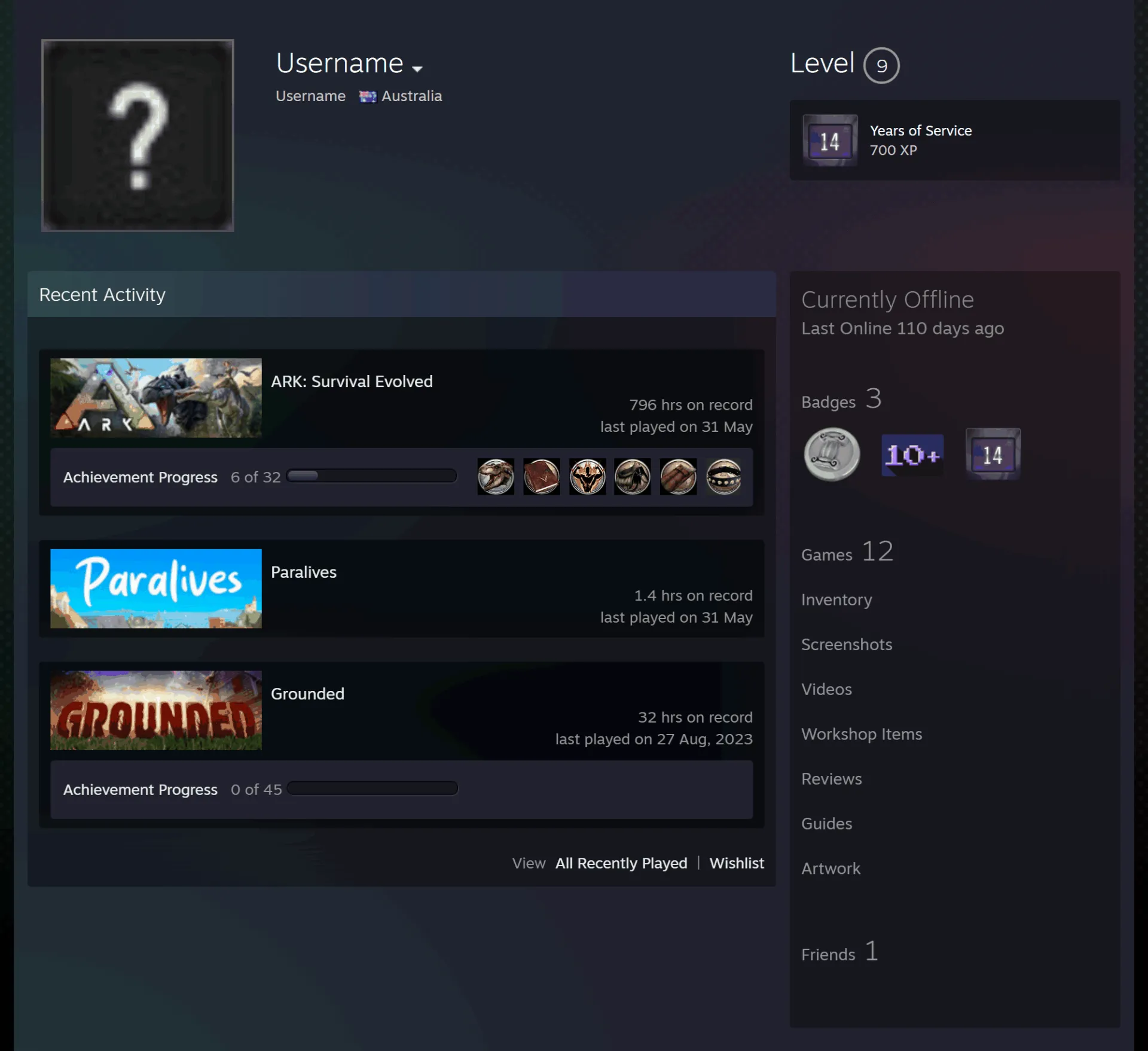Screen dimensions: 1148x1051
Task: Open ARK: Survival Evolved title link
Action: (352, 382)
